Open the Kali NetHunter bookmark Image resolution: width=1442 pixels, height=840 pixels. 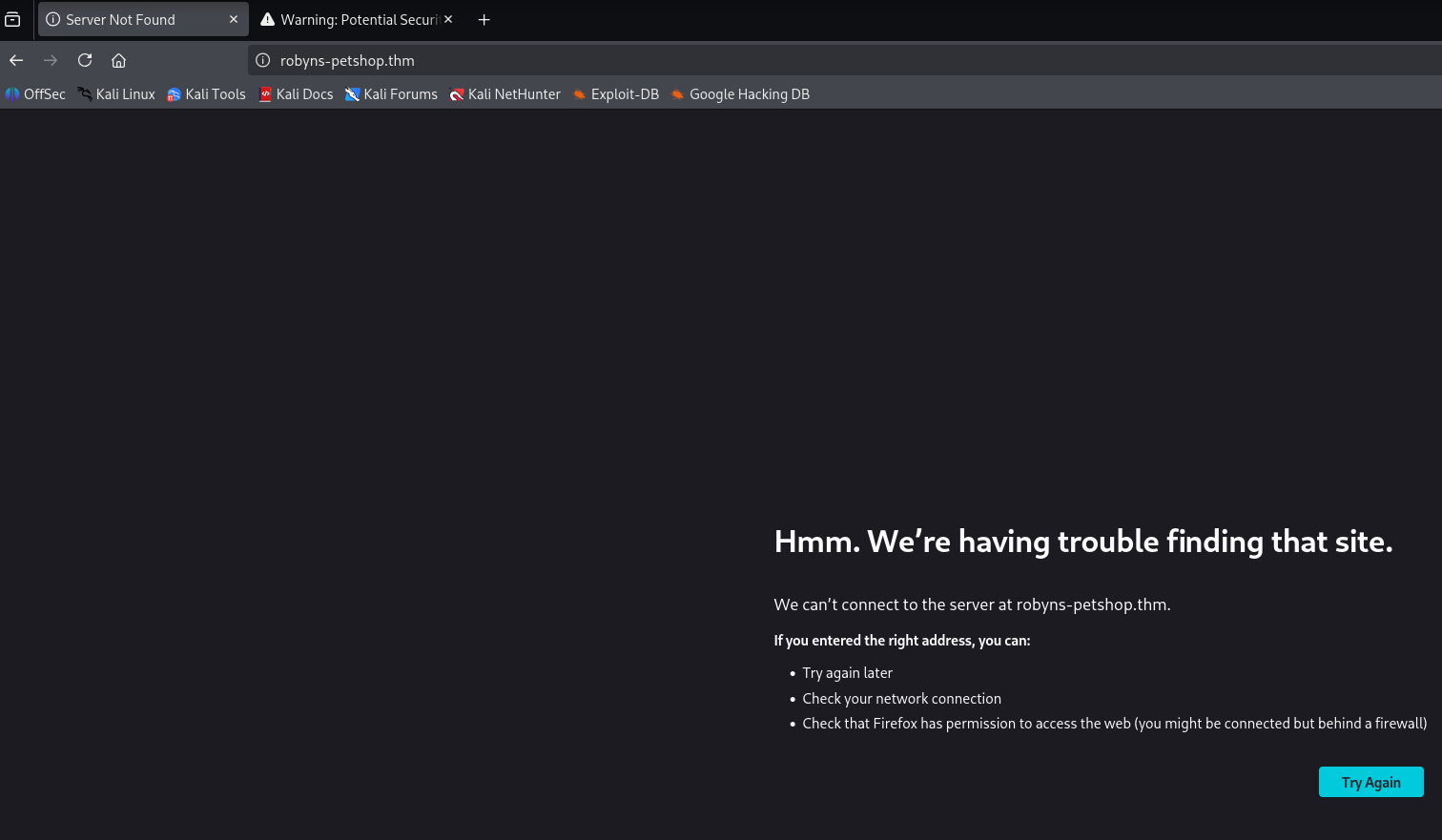coord(505,94)
